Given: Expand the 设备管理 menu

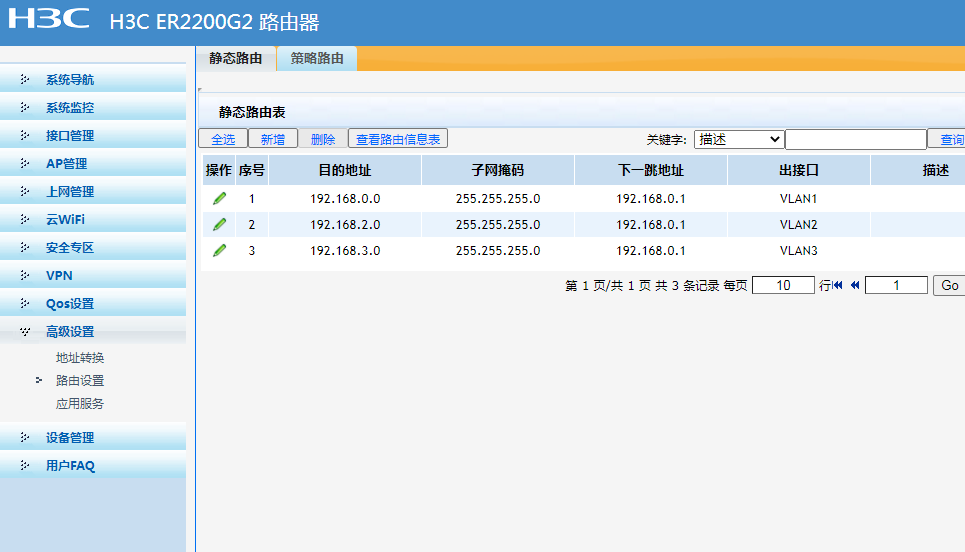Looking at the screenshot, I should click(x=93, y=438).
